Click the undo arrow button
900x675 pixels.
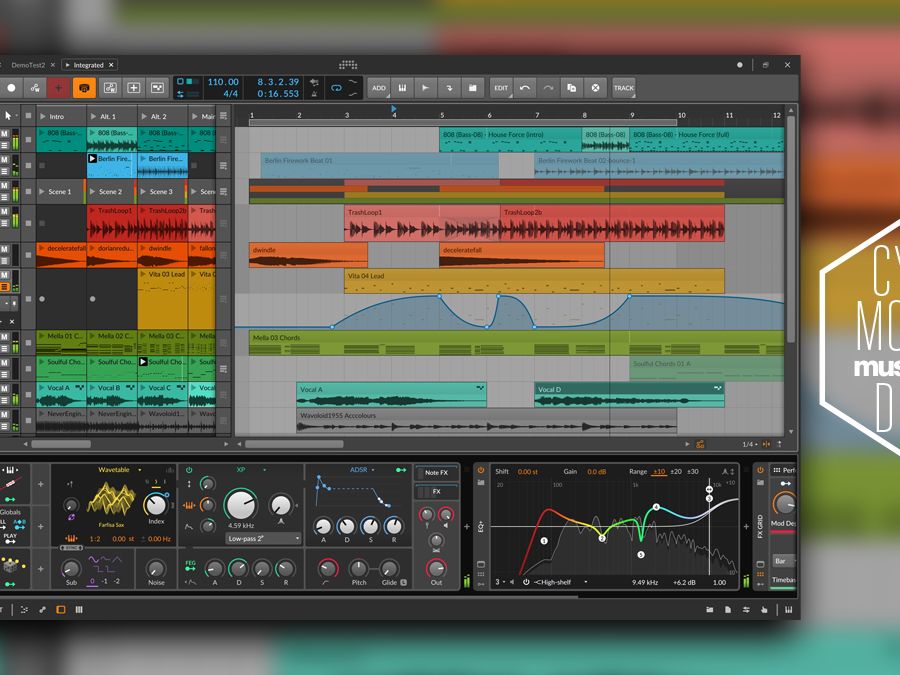point(525,88)
